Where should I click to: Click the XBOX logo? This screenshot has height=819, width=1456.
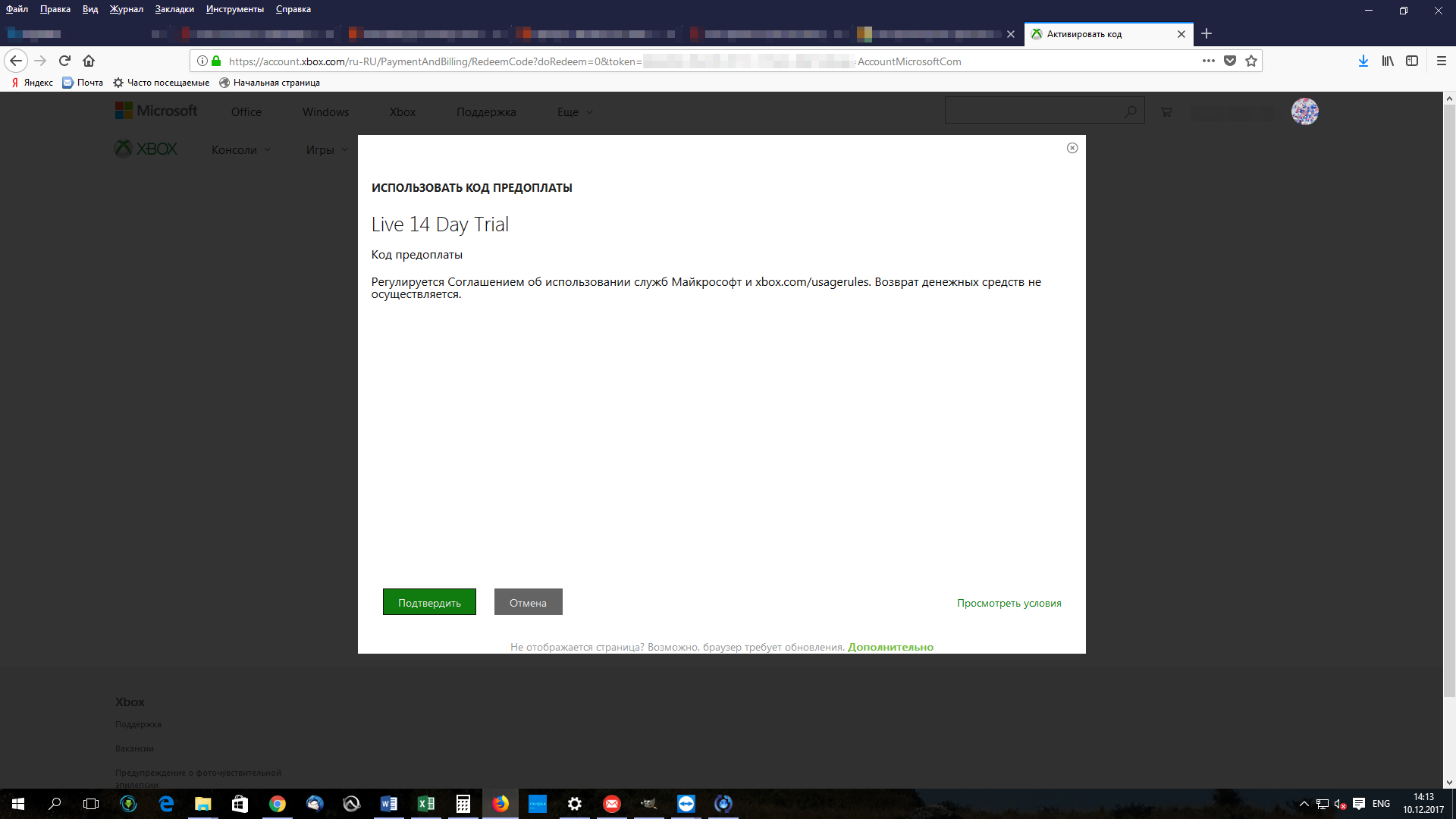[x=146, y=149]
